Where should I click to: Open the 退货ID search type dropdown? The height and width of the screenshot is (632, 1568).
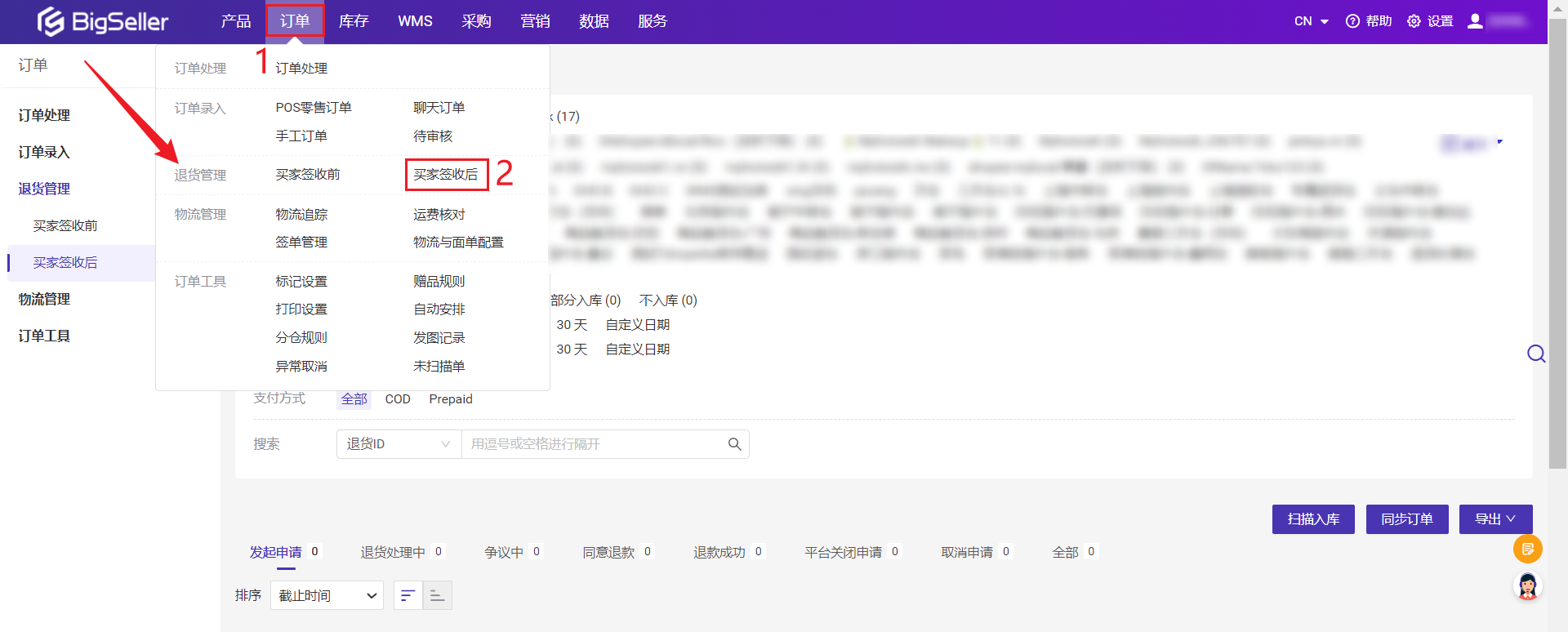(399, 444)
